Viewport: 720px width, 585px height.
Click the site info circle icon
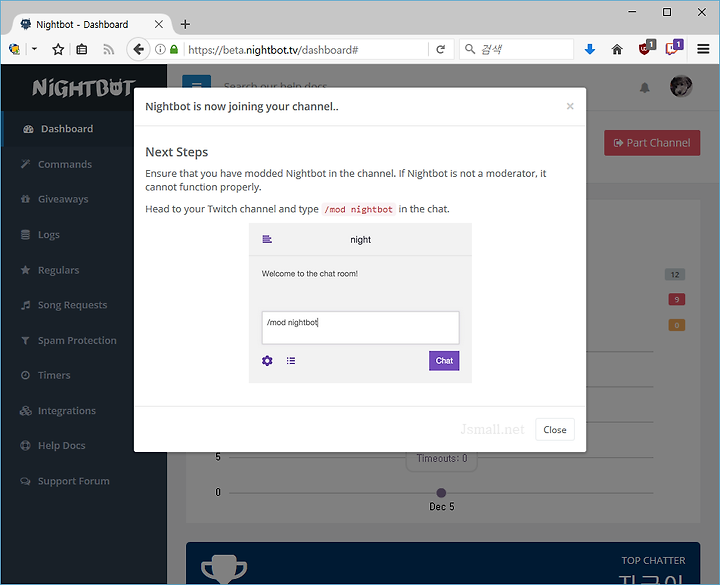(160, 49)
